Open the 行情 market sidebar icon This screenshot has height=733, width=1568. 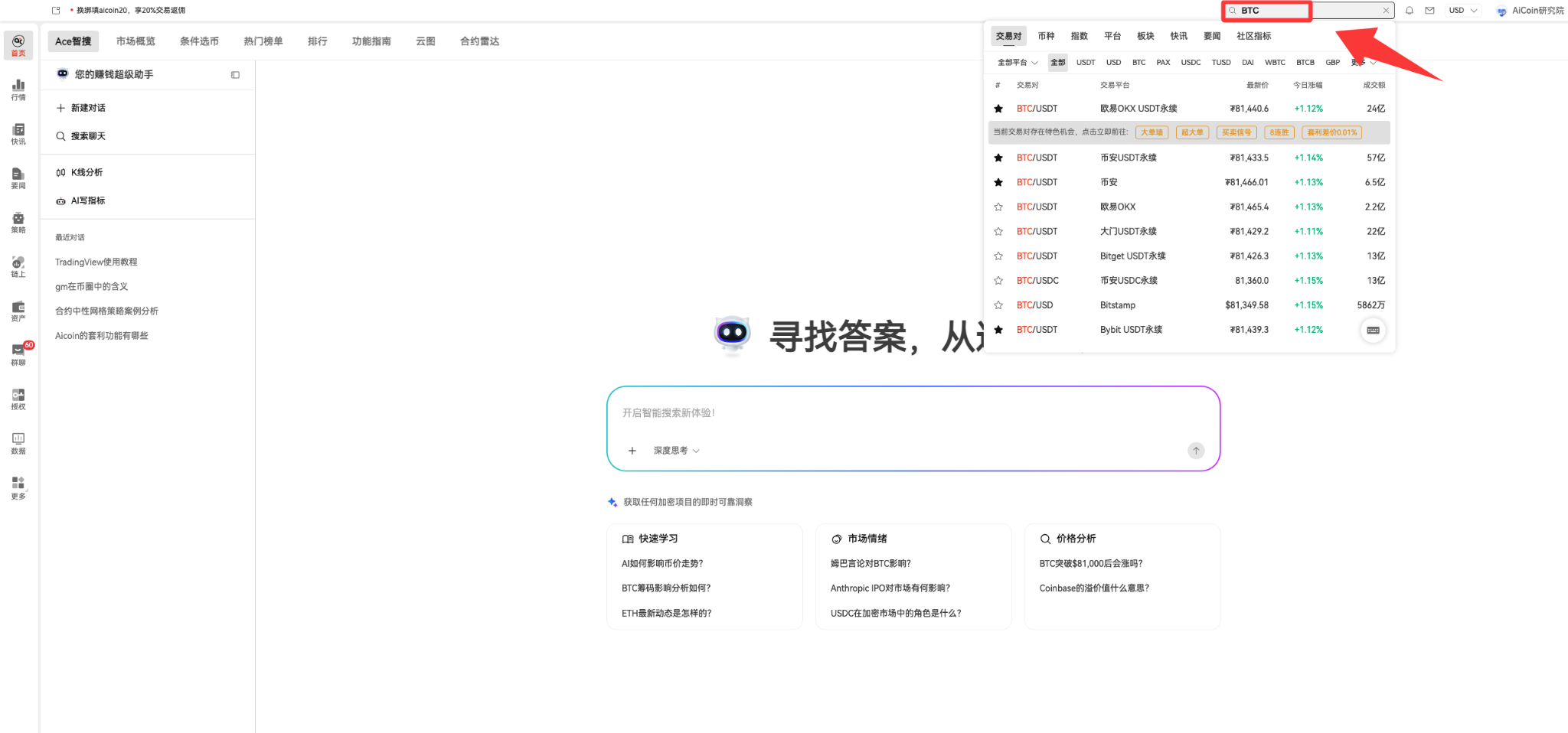tap(18, 90)
